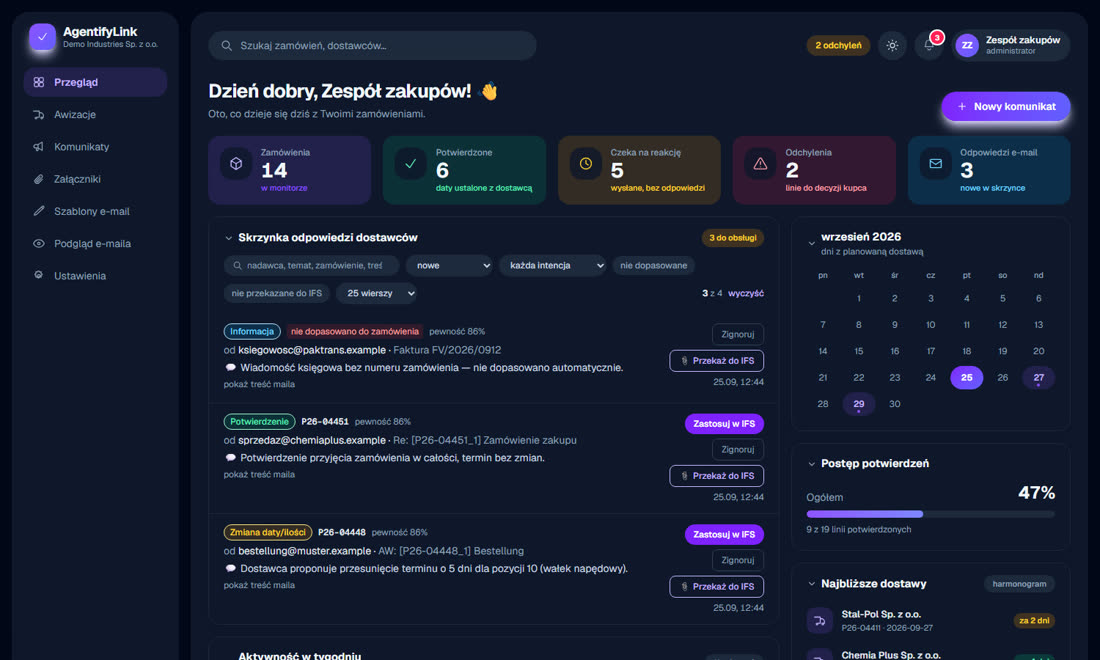This screenshot has height=660, width=1100.
Task: Select day 29 in calendar
Action: (x=859, y=404)
